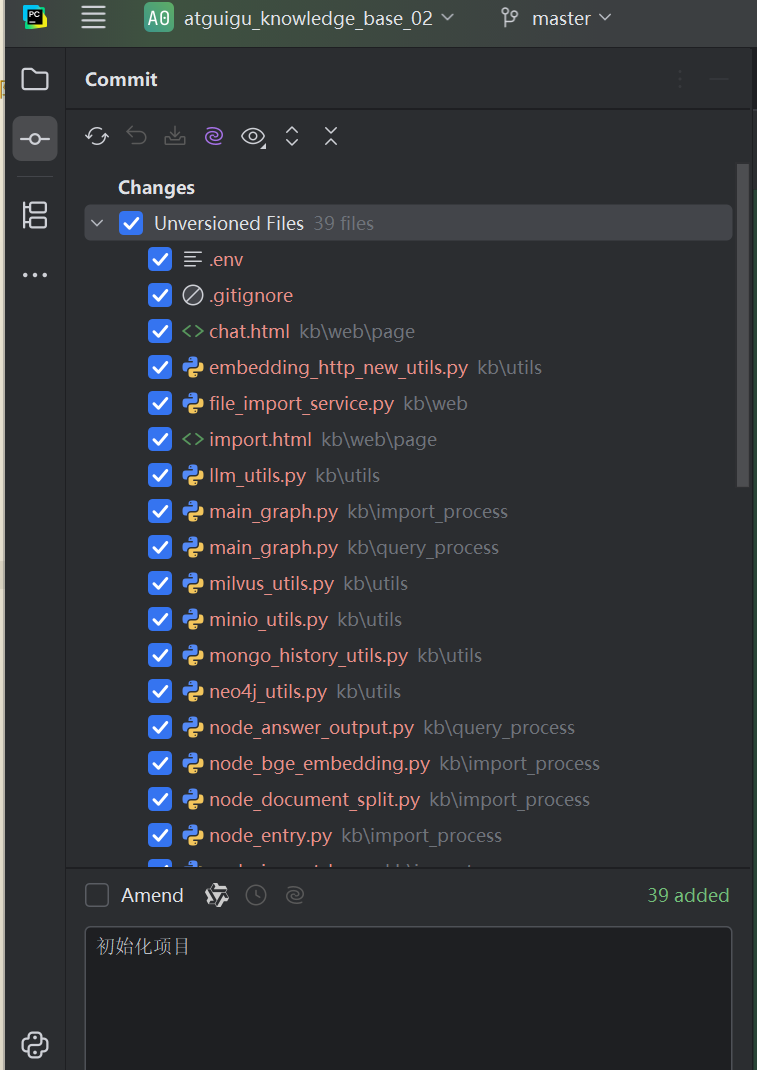The height and width of the screenshot is (1070, 757).
Task: Click the Commit panel title
Action: pos(121,80)
